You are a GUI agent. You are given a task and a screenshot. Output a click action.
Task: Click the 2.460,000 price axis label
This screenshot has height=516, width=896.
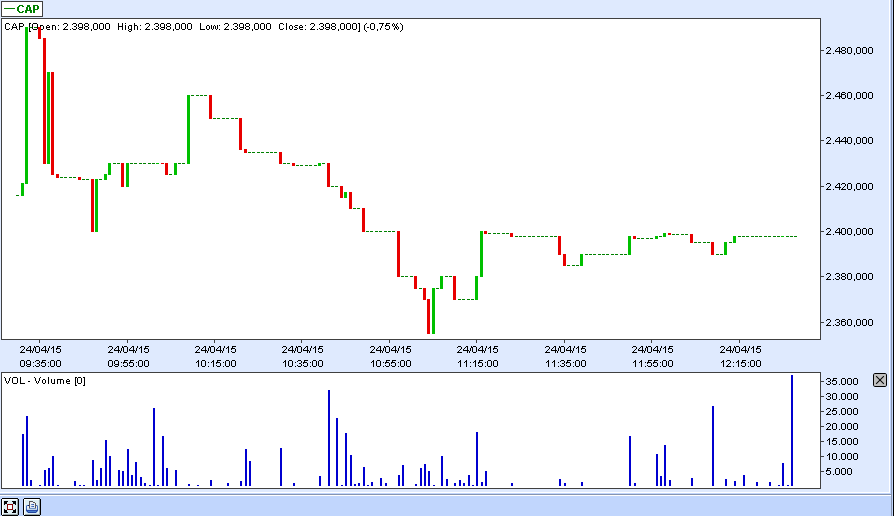pyautogui.click(x=850, y=95)
